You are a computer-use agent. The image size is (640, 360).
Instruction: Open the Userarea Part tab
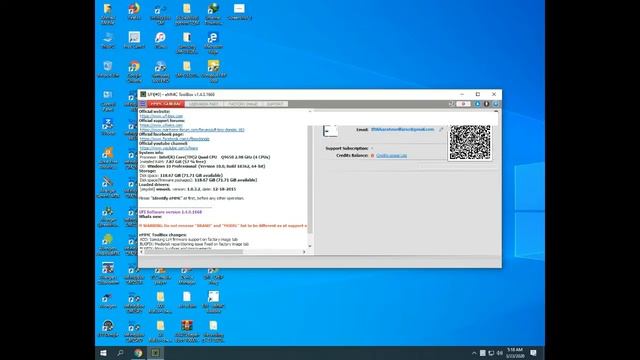click(x=204, y=104)
